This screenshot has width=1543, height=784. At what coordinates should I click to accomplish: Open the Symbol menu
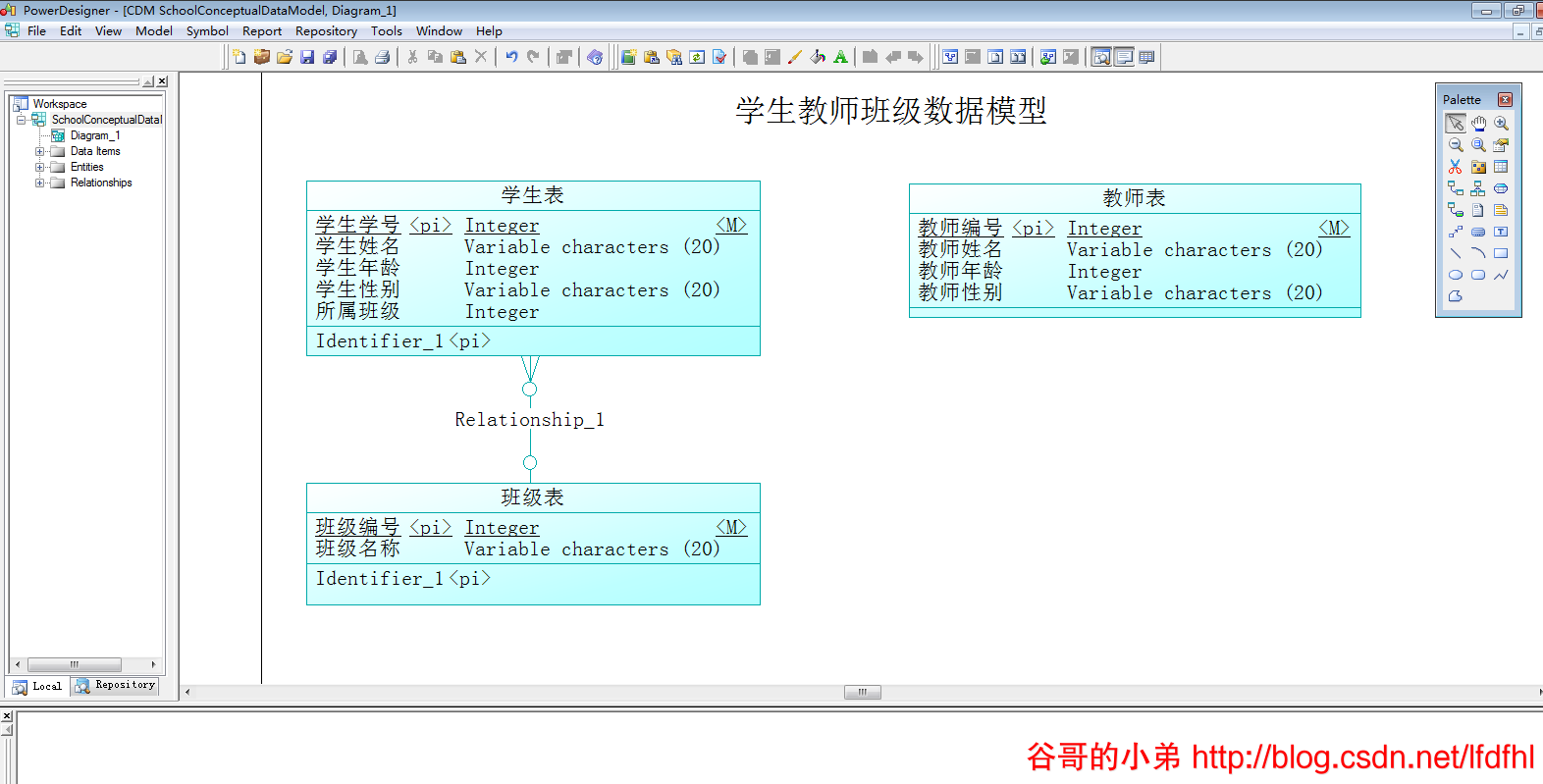(x=207, y=30)
